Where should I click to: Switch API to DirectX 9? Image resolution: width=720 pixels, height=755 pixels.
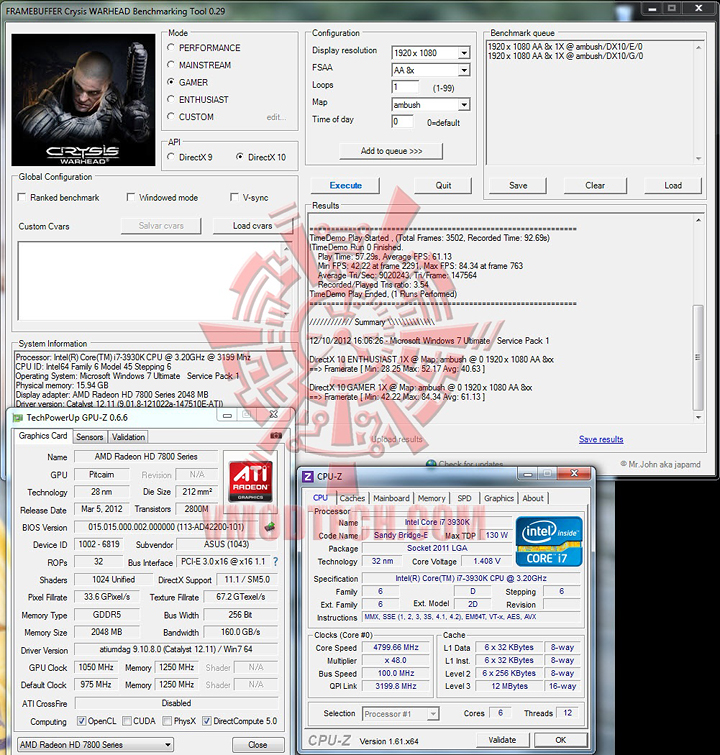(x=170, y=157)
